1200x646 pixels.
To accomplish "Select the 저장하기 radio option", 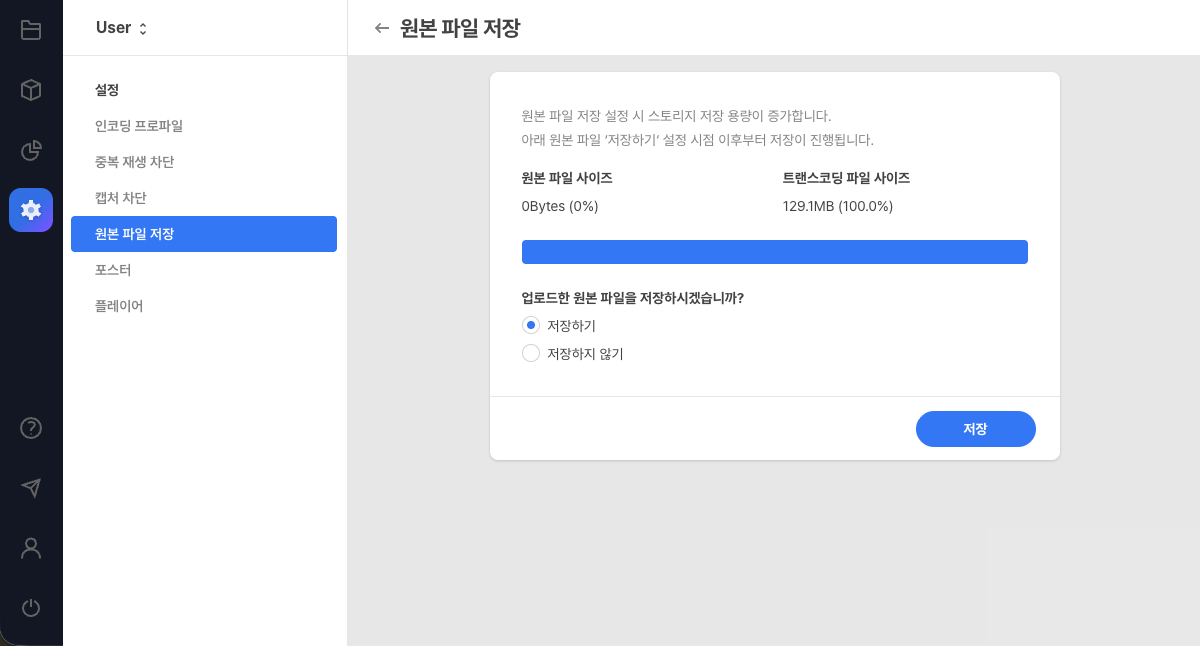I will [531, 325].
